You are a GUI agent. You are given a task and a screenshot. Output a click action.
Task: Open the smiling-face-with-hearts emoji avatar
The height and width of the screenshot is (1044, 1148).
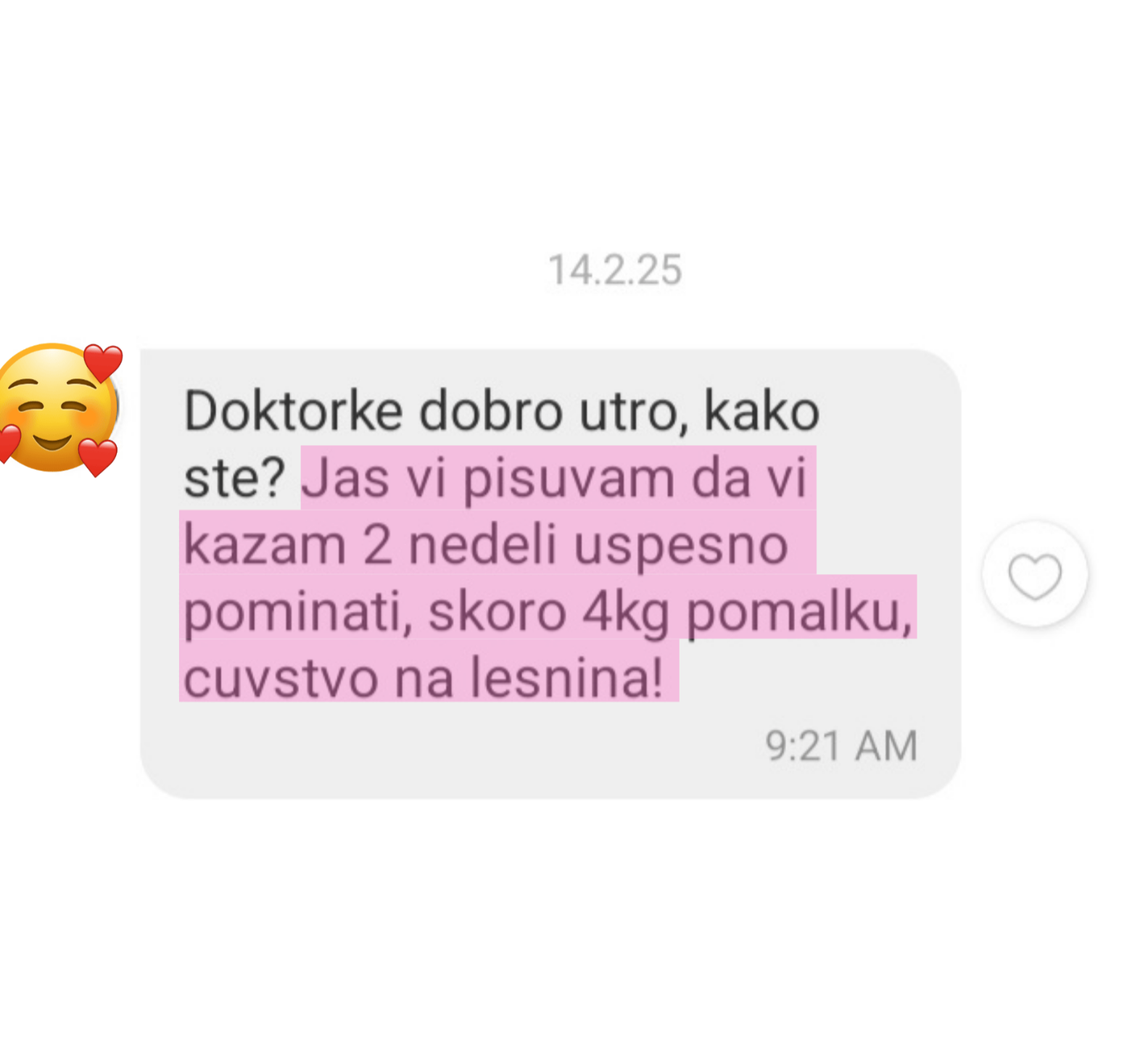tap(59, 409)
